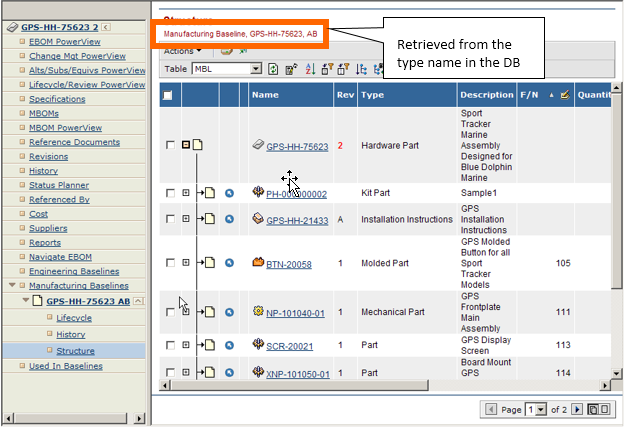Select Engineering Baselines in left navigation
Viewport: 625px width, 429px height.
(74, 271)
